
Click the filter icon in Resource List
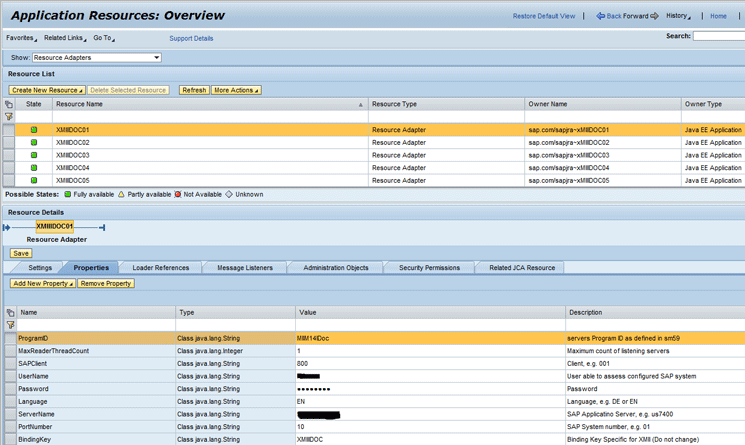point(9,117)
